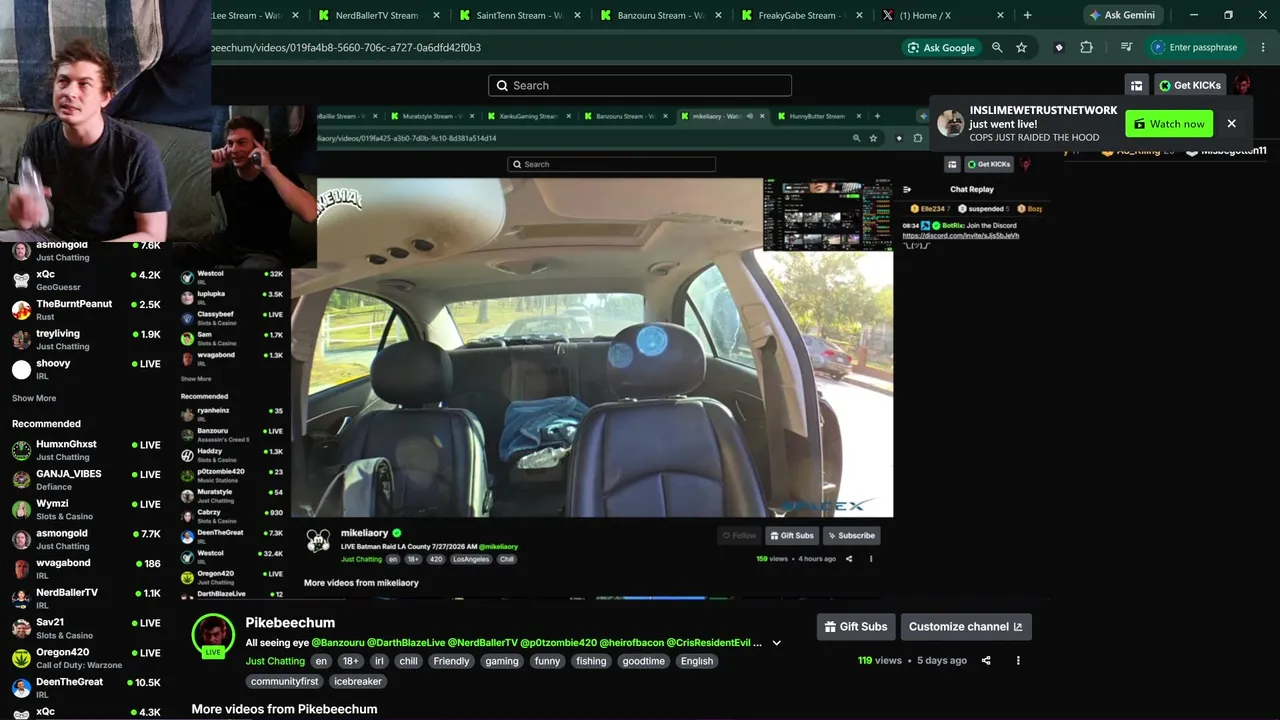
Task: Open the Kick sidebar layout toggle icon
Action: click(1136, 85)
